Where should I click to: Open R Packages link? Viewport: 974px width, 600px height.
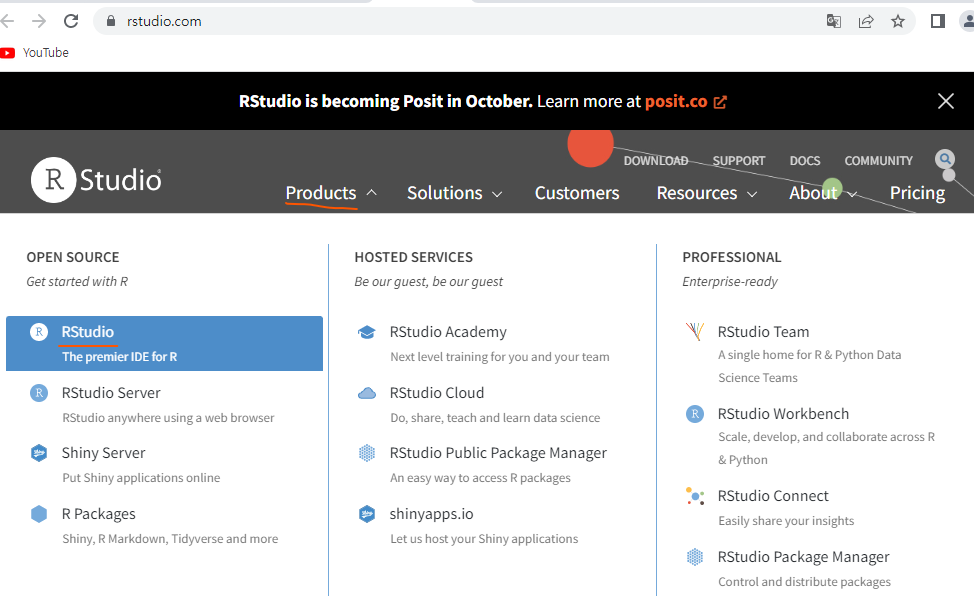98,514
